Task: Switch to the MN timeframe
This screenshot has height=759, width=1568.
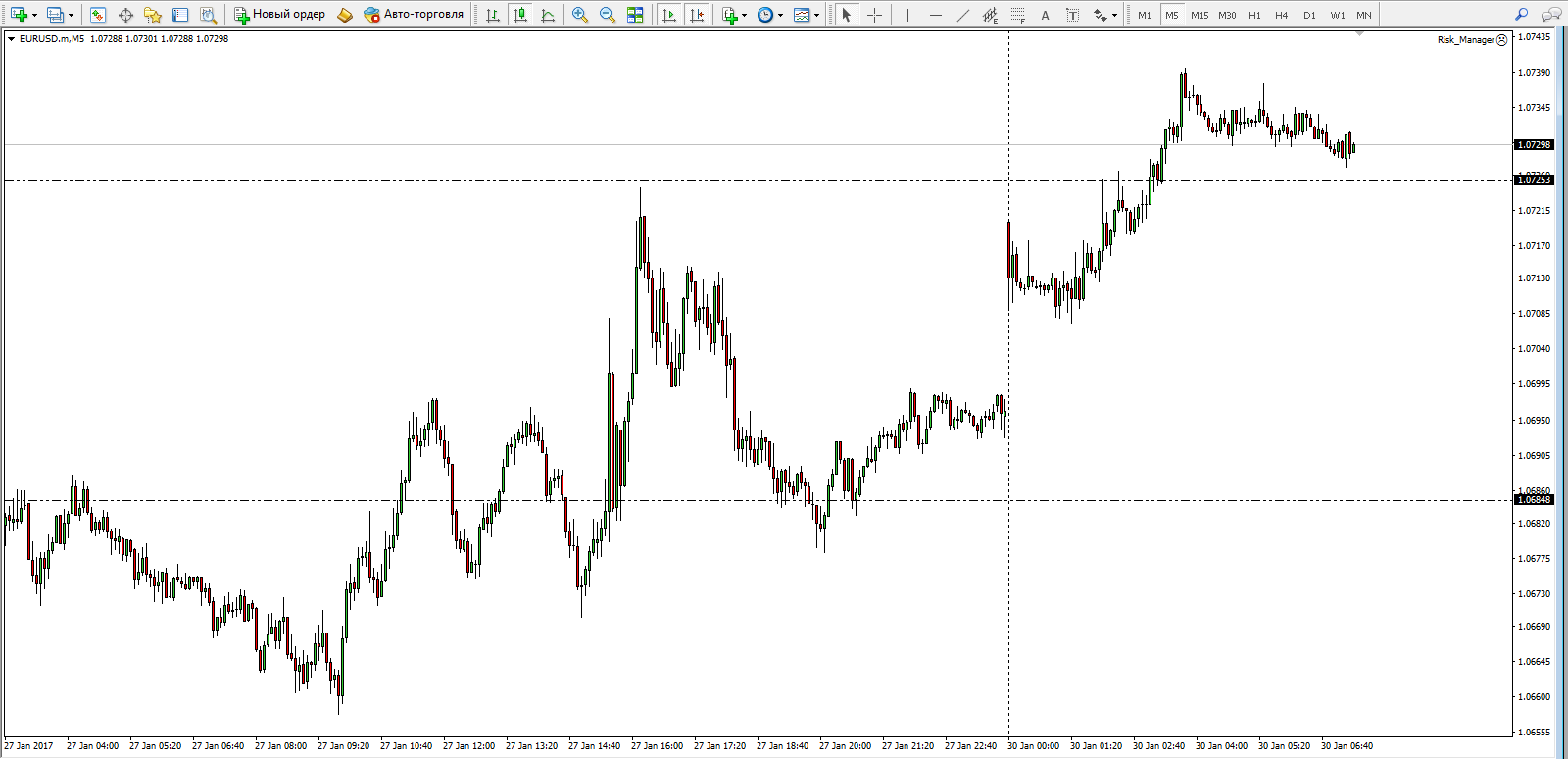Action: 1364,15
